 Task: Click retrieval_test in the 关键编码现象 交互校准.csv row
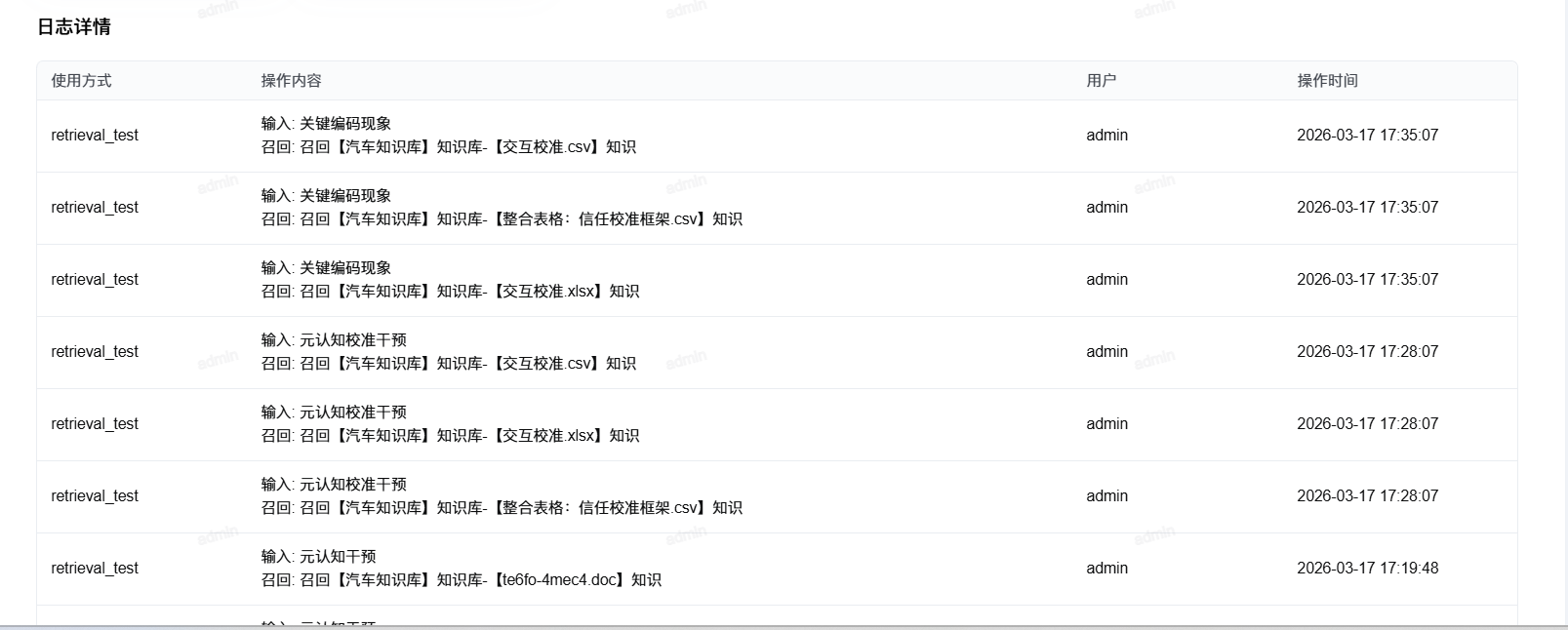point(95,136)
